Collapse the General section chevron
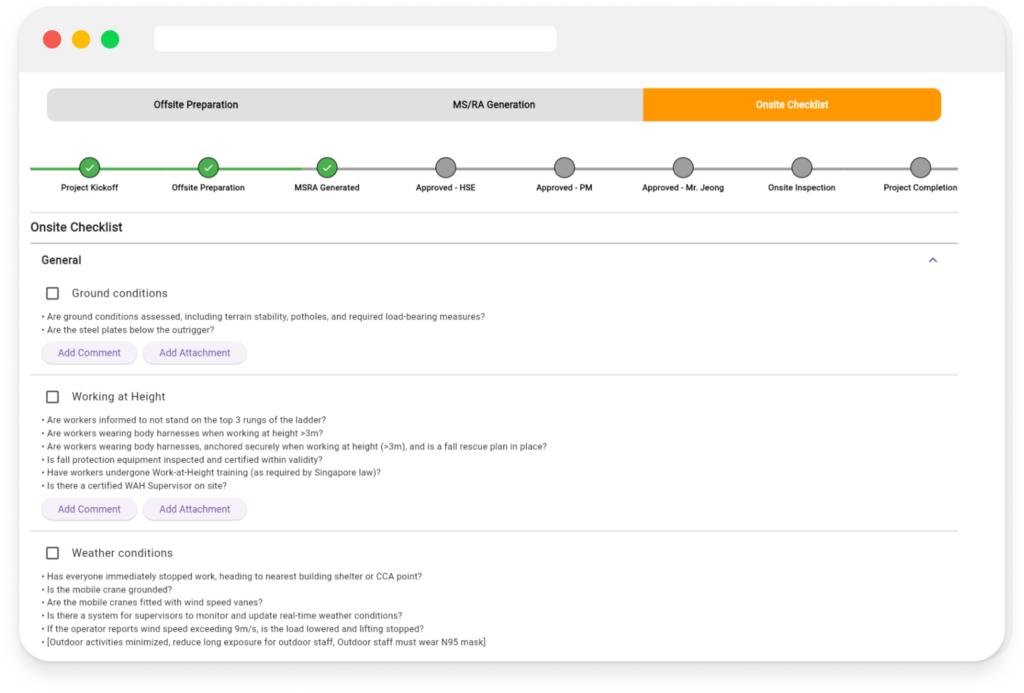This screenshot has height=693, width=1024. pos(933,260)
